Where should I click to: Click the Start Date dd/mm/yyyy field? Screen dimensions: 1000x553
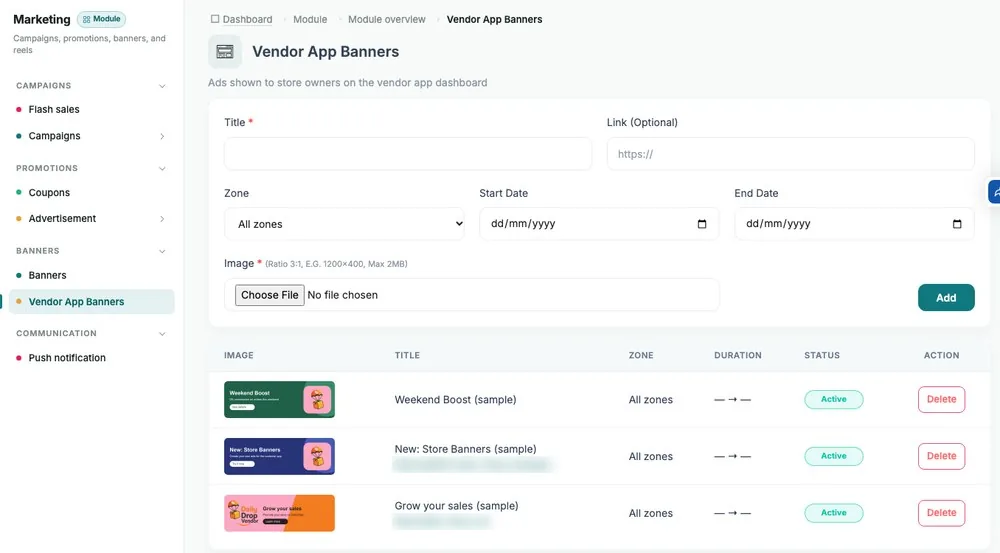(x=599, y=224)
